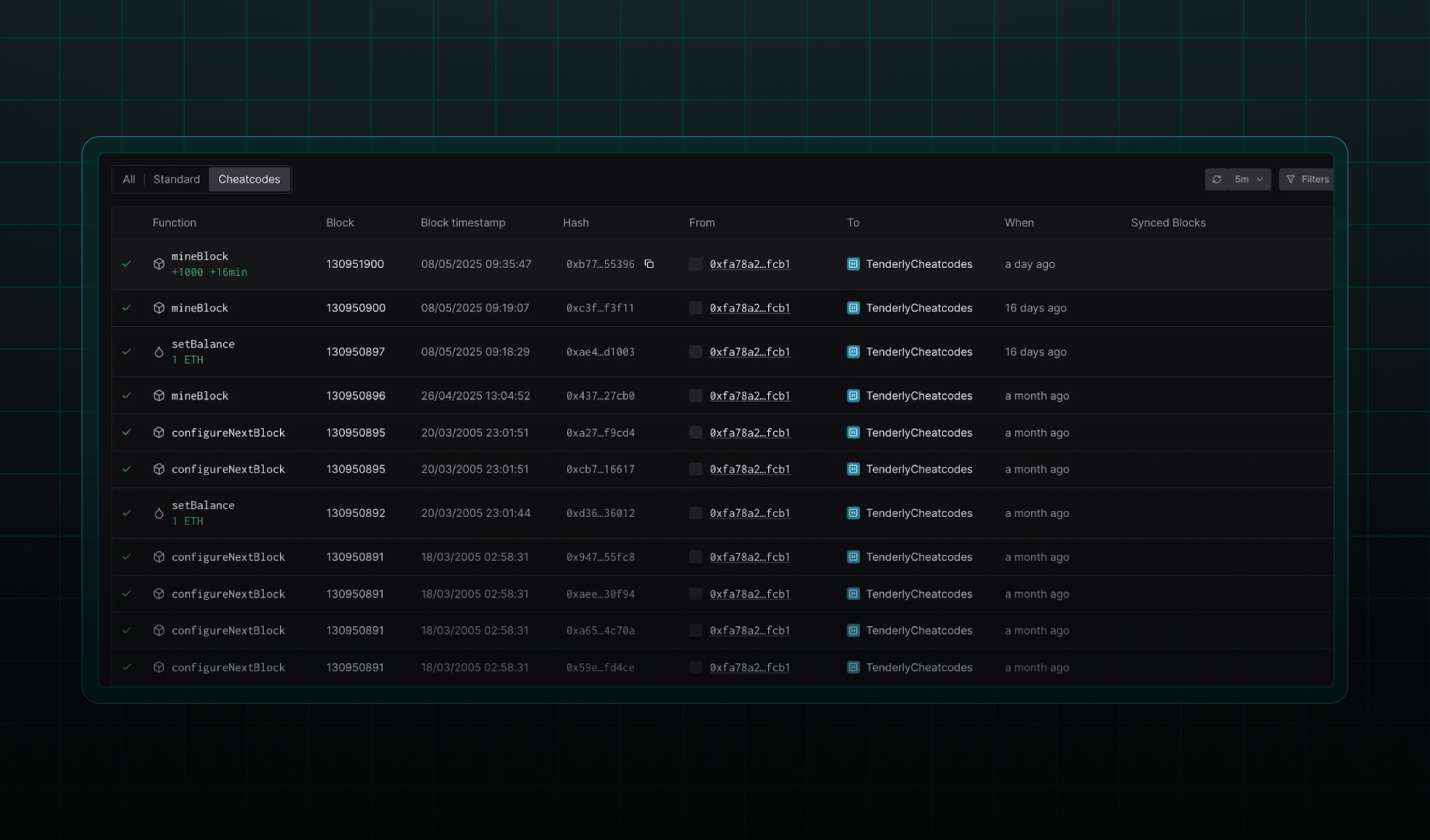Click the success checkmark of block 130950900
The width and height of the screenshot is (1430, 840).
click(x=127, y=308)
